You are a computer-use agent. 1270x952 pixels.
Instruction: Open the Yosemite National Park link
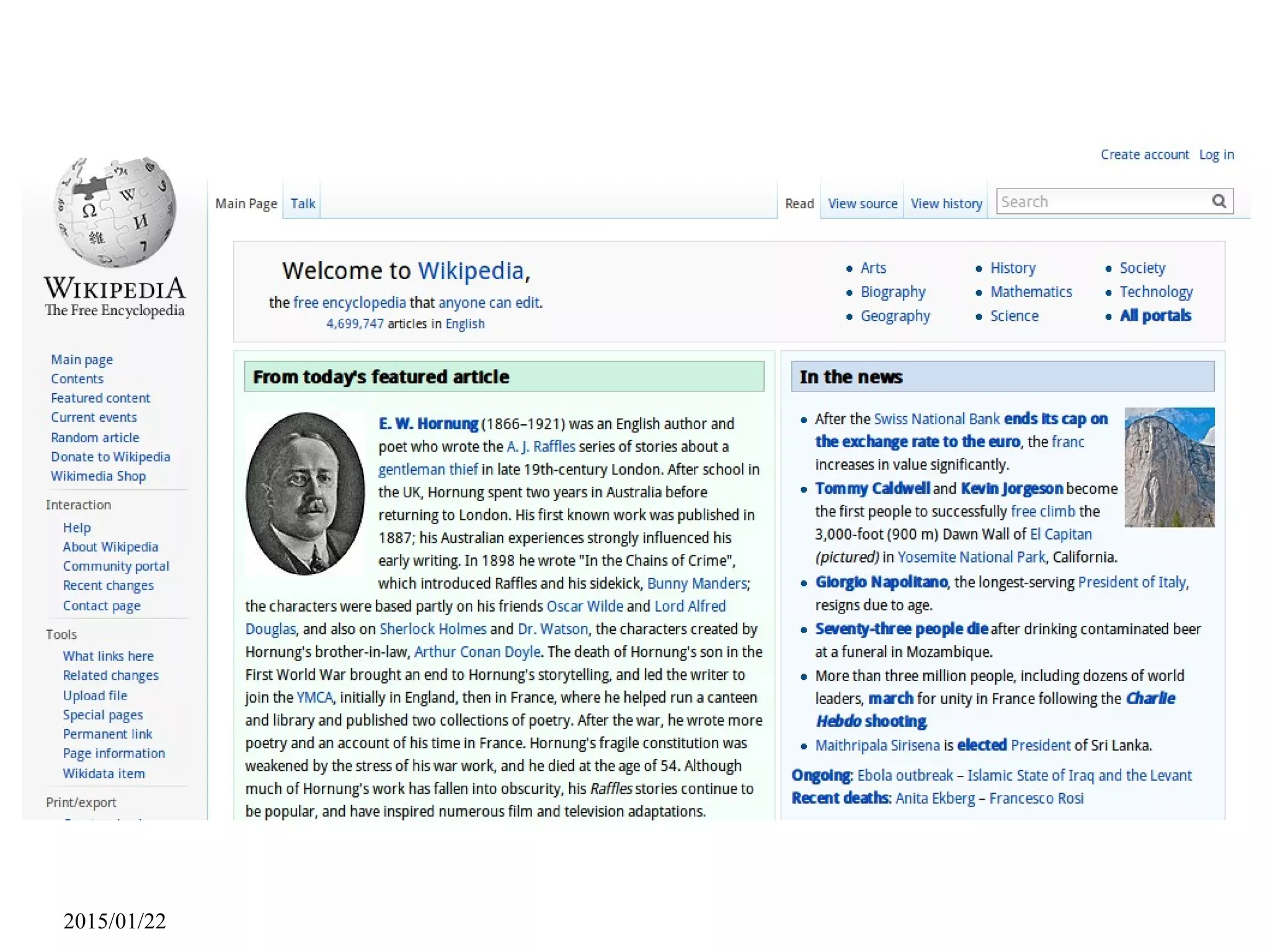(971, 557)
